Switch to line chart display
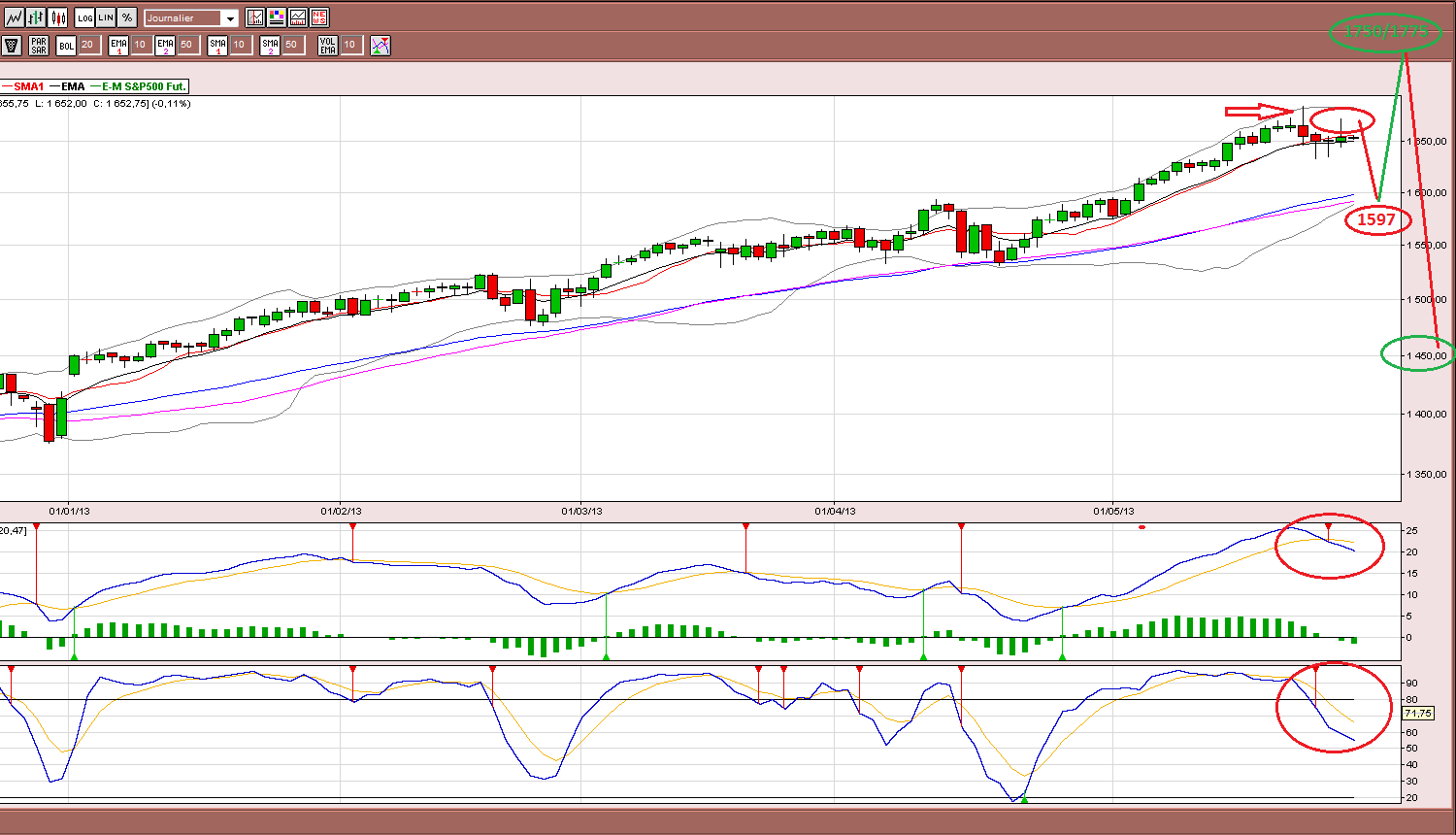Image resolution: width=1456 pixels, height=835 pixels. pyautogui.click(x=14, y=17)
